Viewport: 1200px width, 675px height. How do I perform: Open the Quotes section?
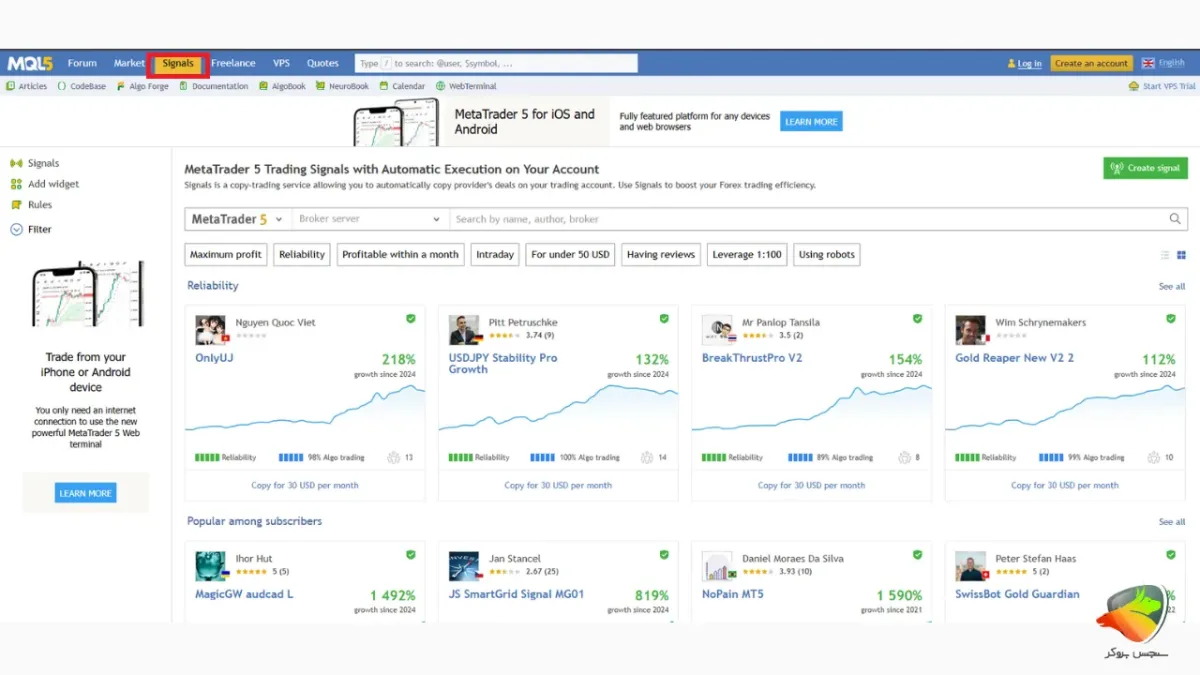323,63
